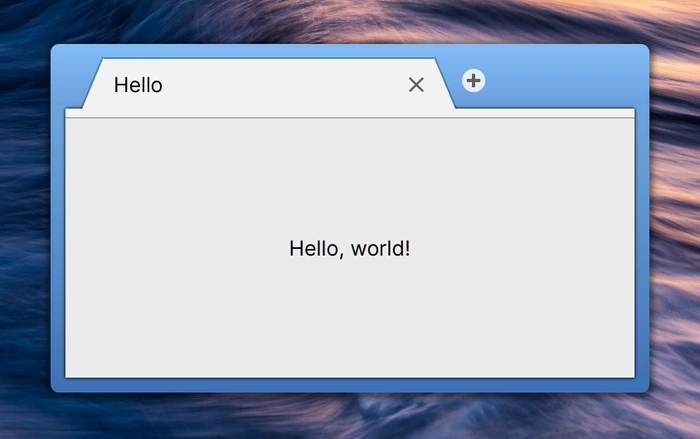Click the word "world!" in the page
The width and height of the screenshot is (700, 439).
click(380, 249)
